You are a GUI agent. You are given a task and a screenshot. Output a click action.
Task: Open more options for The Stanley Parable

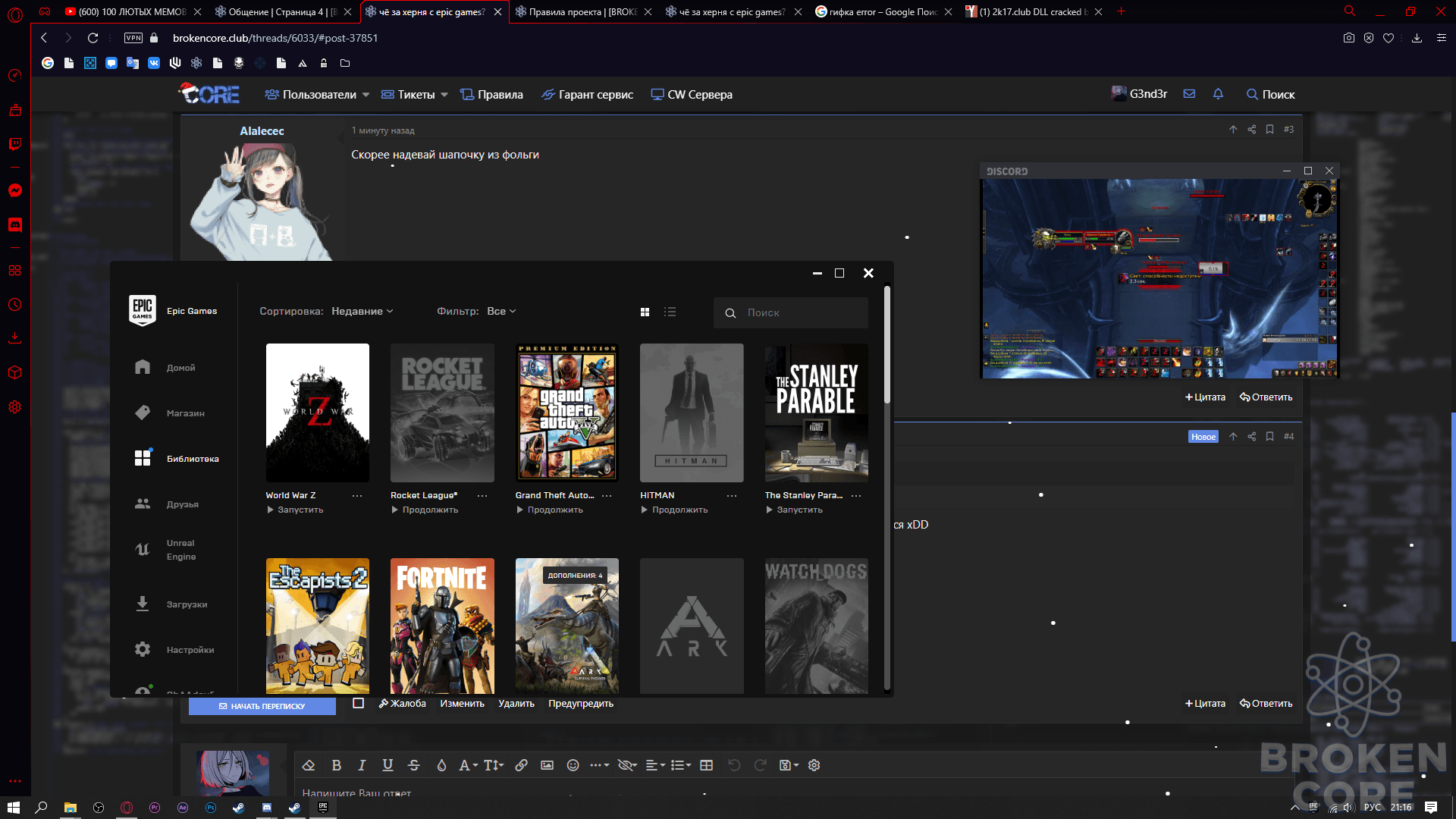point(857,496)
